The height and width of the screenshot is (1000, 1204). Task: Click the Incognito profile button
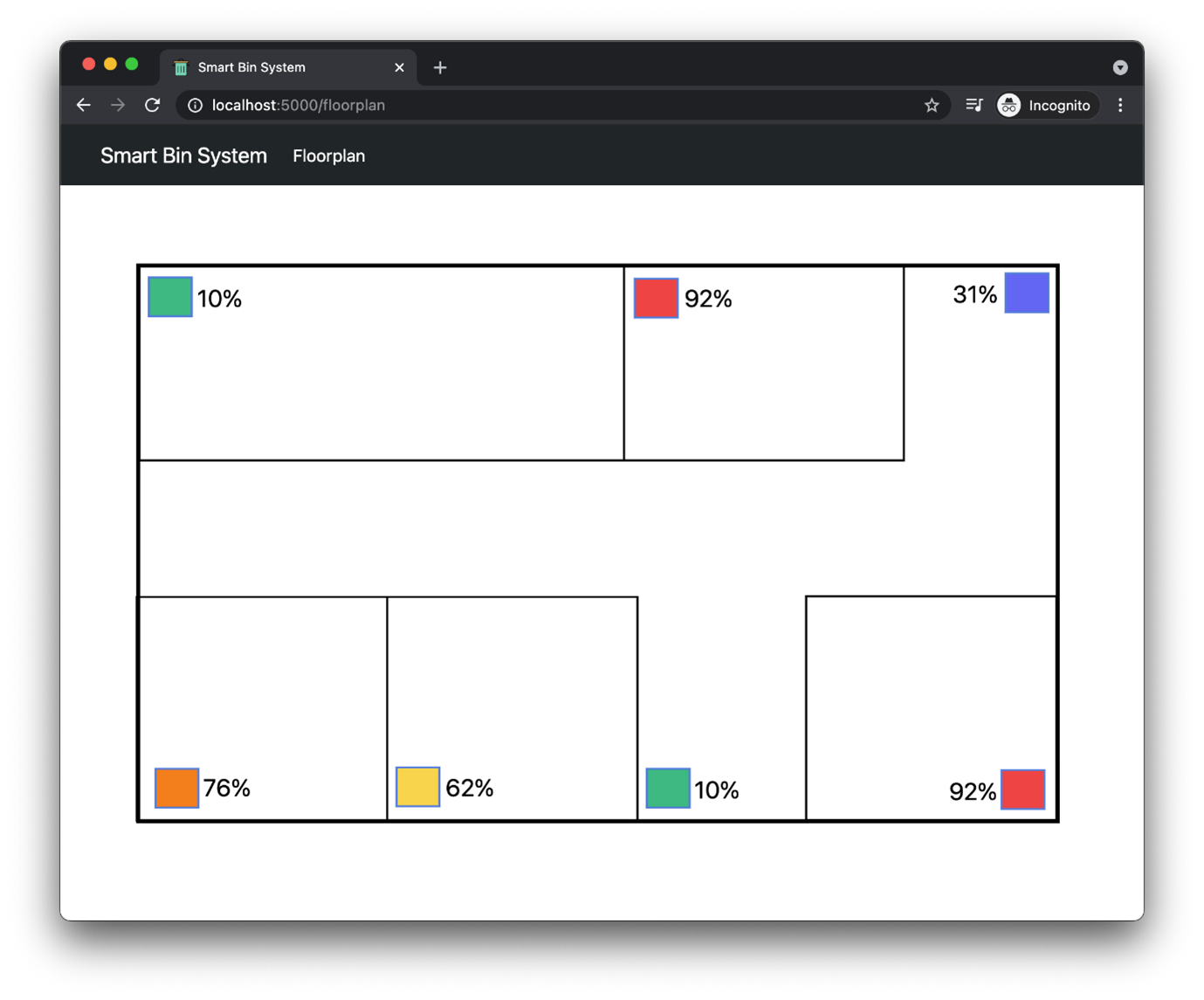(x=1047, y=105)
